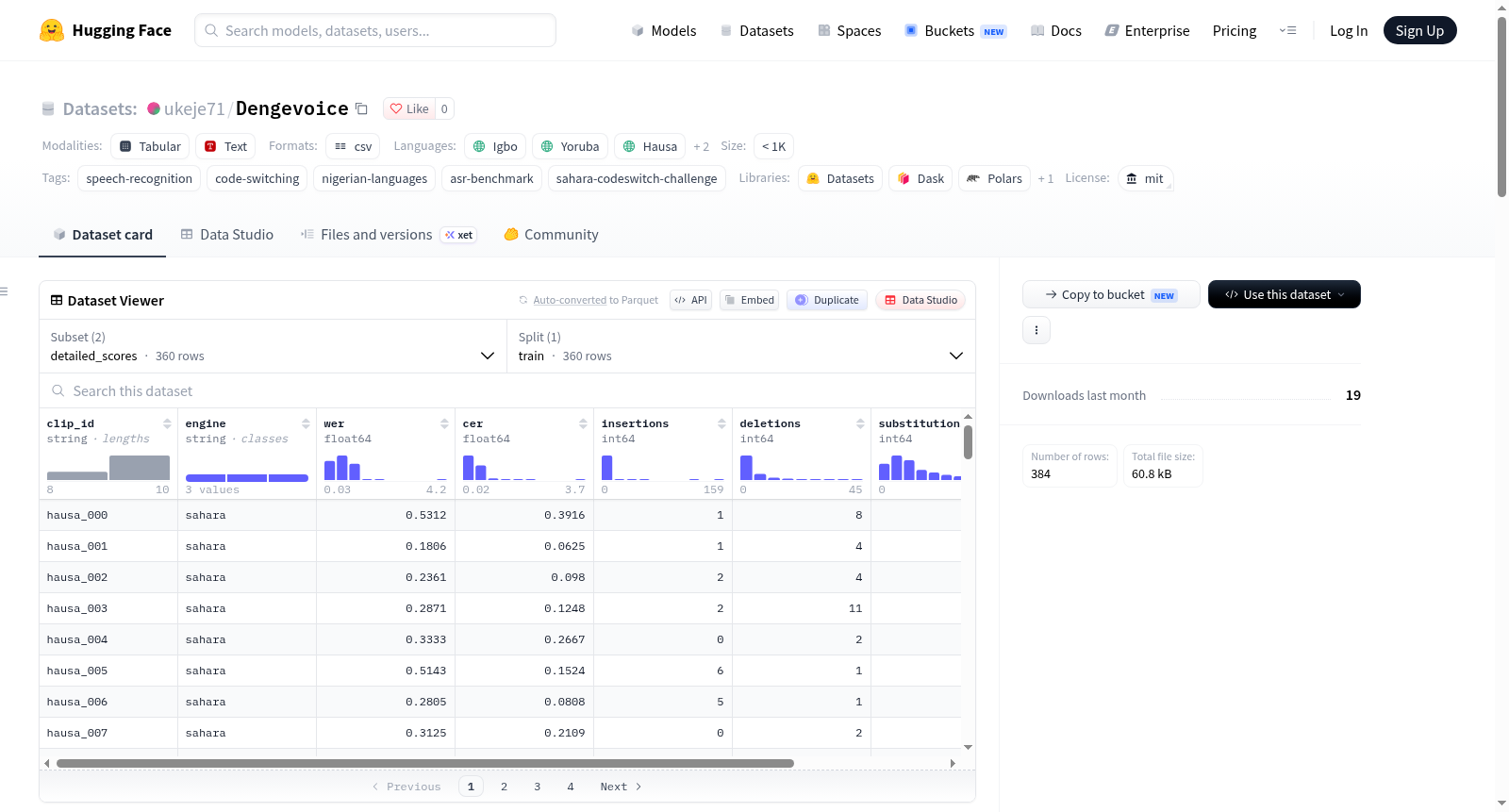The image size is (1509, 812).
Task: Show the +1 more libraries
Action: click(x=1045, y=178)
